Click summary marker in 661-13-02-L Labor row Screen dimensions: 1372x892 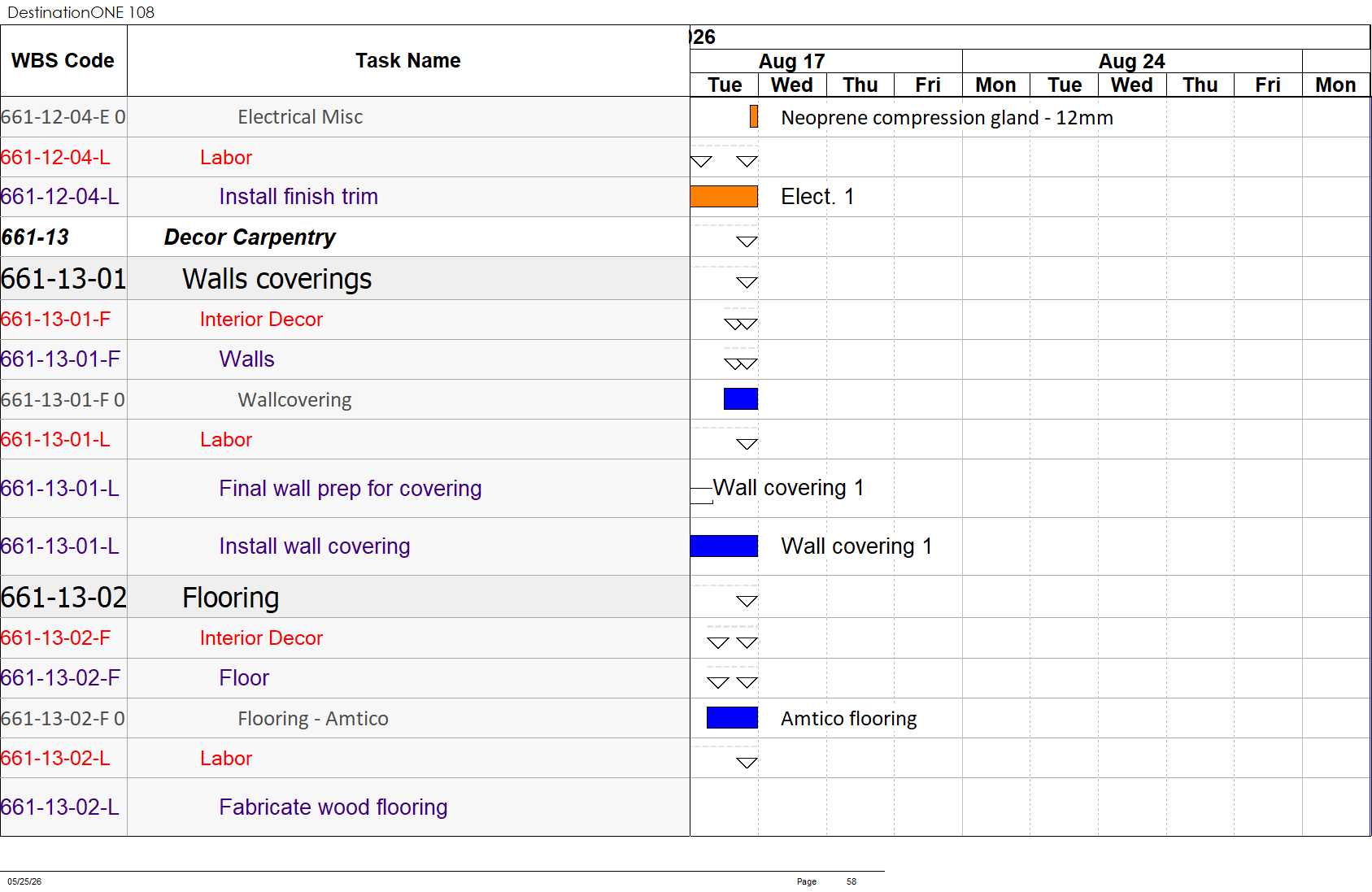tap(747, 762)
